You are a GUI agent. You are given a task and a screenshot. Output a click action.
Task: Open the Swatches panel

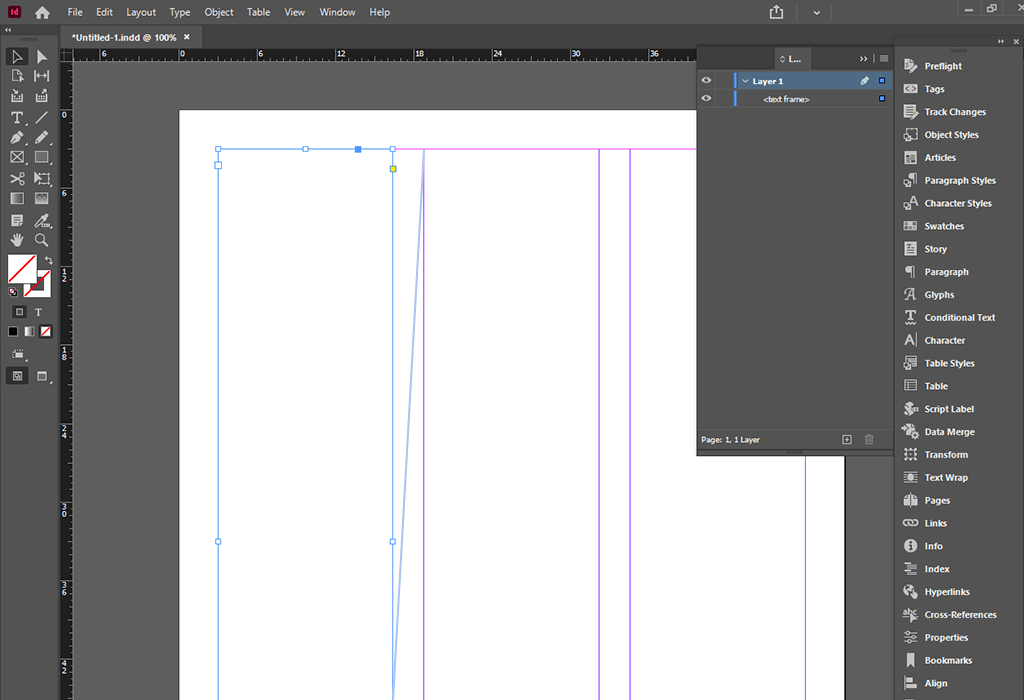click(x=943, y=226)
